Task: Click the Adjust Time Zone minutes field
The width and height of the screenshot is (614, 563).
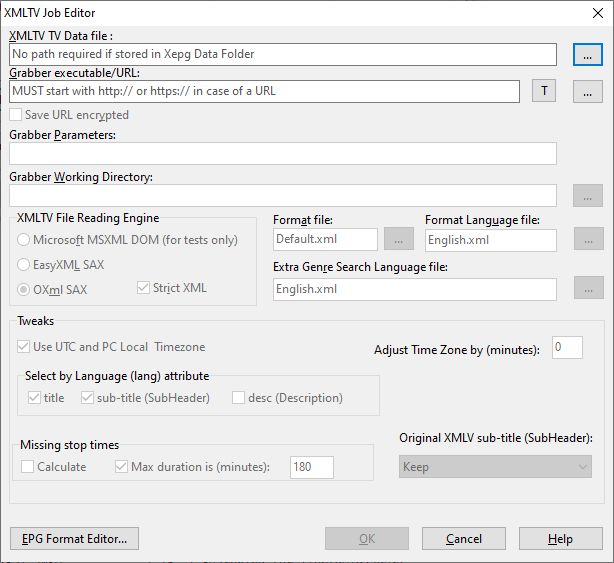Action: tap(567, 348)
